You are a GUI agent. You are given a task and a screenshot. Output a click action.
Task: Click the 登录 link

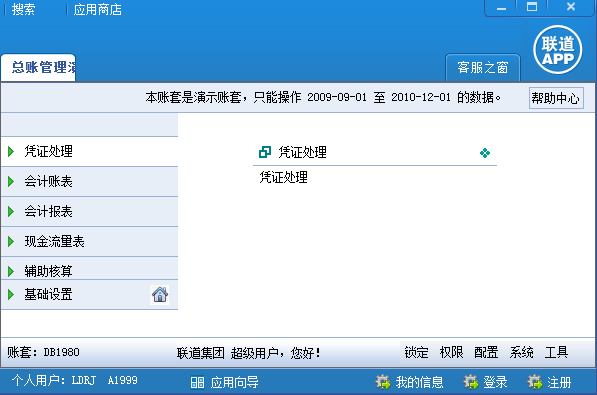[x=495, y=382]
